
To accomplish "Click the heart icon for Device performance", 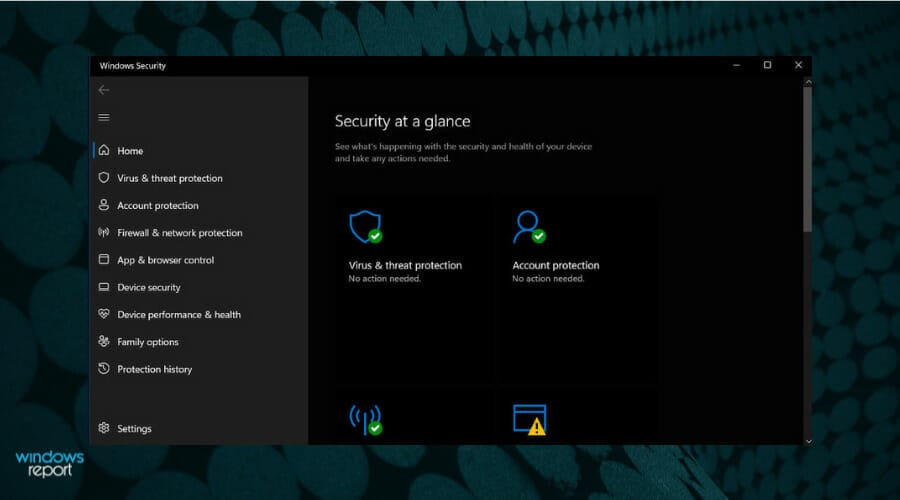I will (x=104, y=314).
